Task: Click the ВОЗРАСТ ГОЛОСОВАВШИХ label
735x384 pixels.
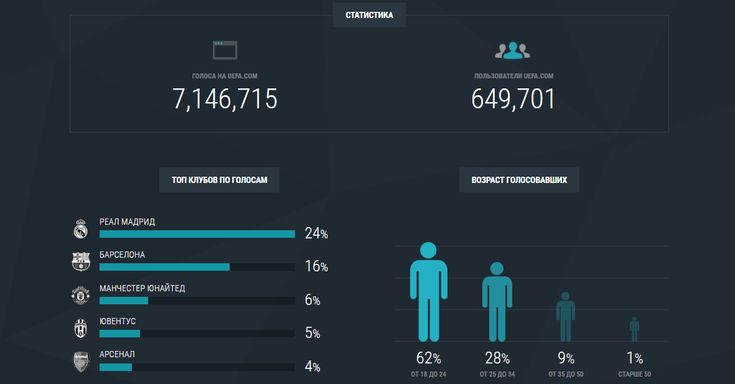Action: (519, 180)
